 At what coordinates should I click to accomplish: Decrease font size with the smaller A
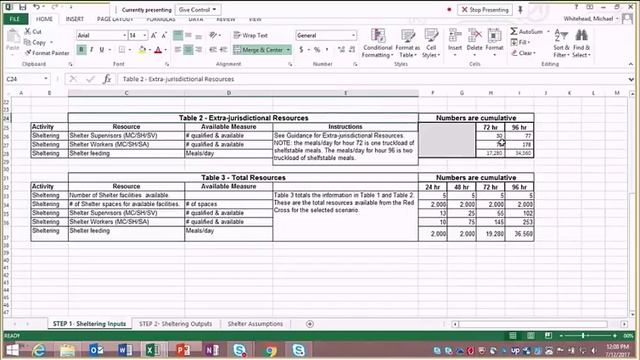tap(164, 36)
